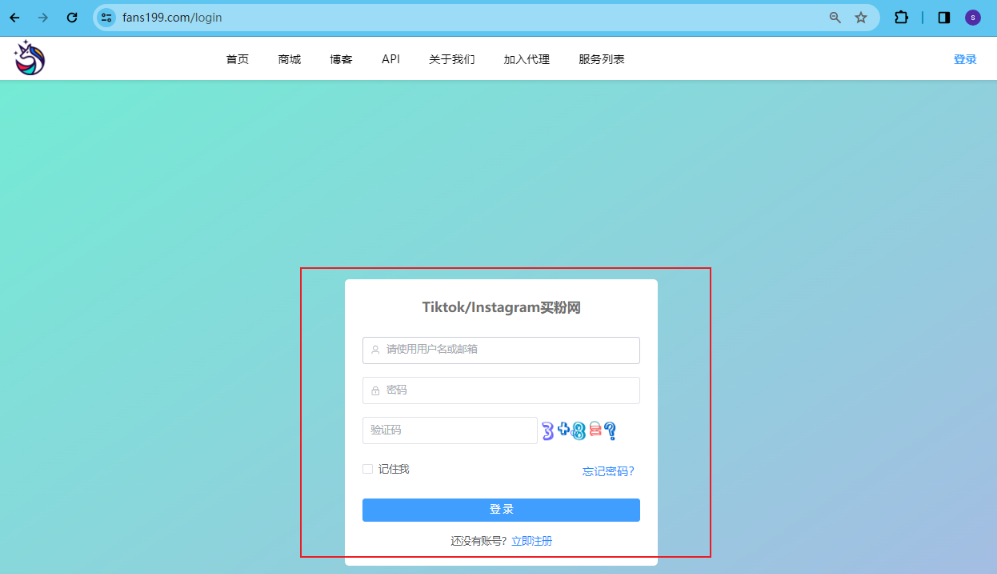Open the 商城 menu item
The width and height of the screenshot is (997, 574).
(289, 59)
